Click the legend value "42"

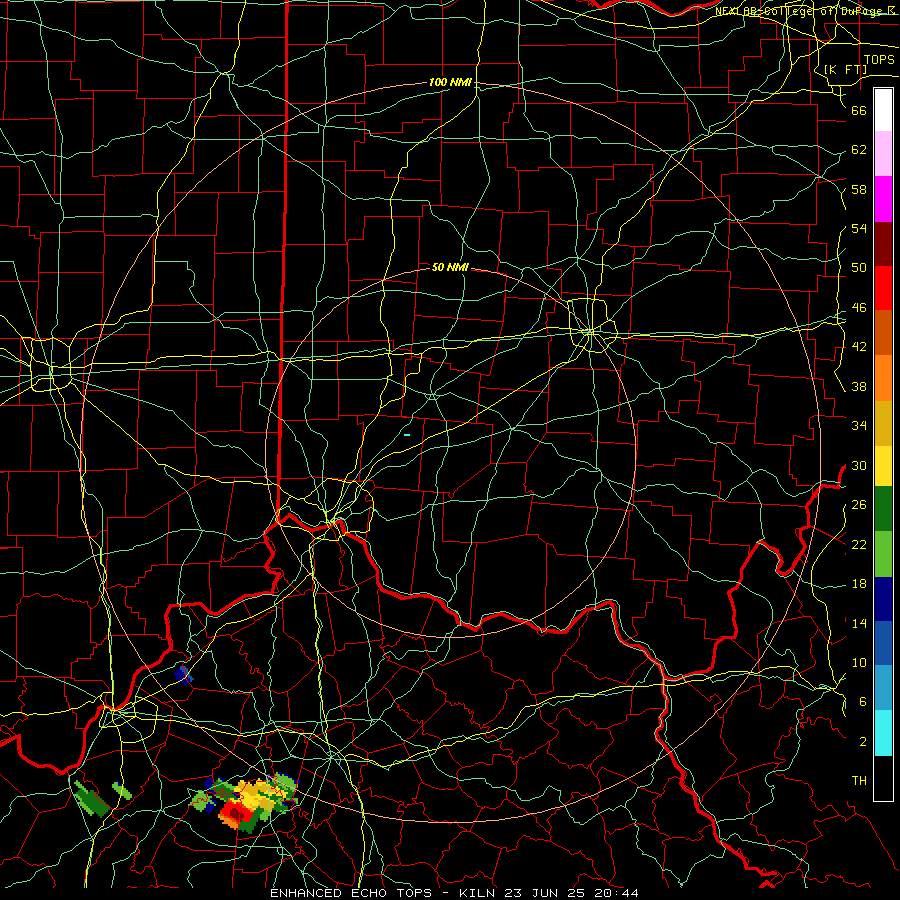click(x=859, y=347)
